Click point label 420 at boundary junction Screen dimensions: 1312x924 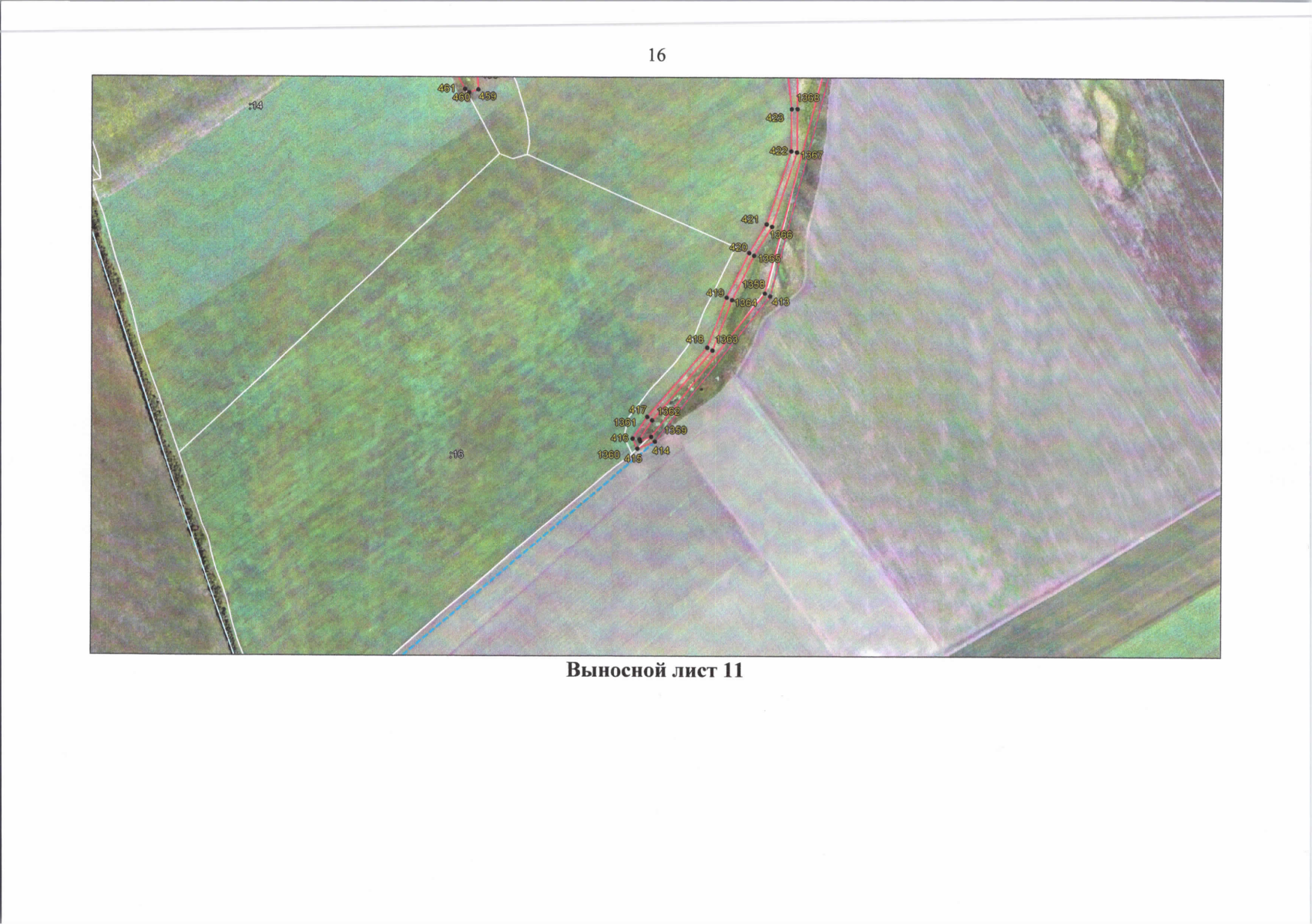[738, 247]
